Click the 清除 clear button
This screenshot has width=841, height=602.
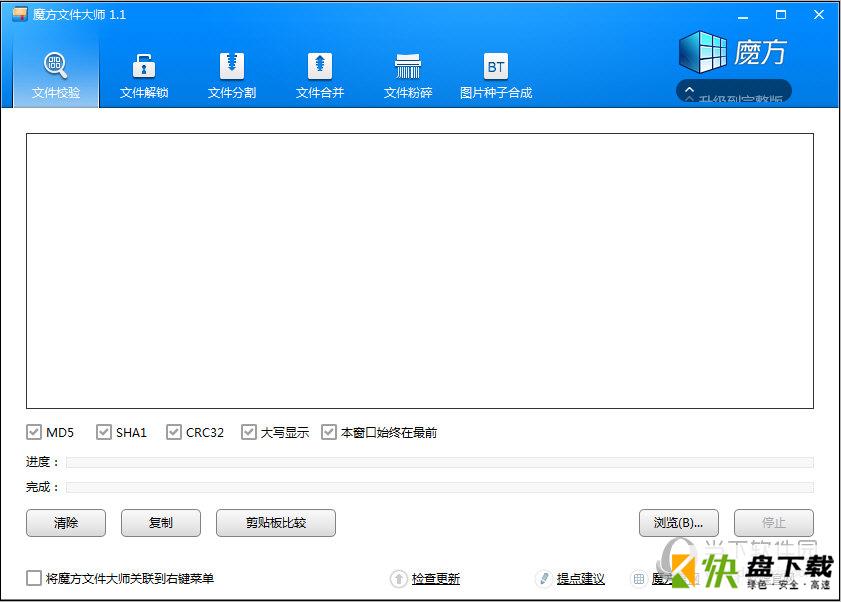(66, 523)
